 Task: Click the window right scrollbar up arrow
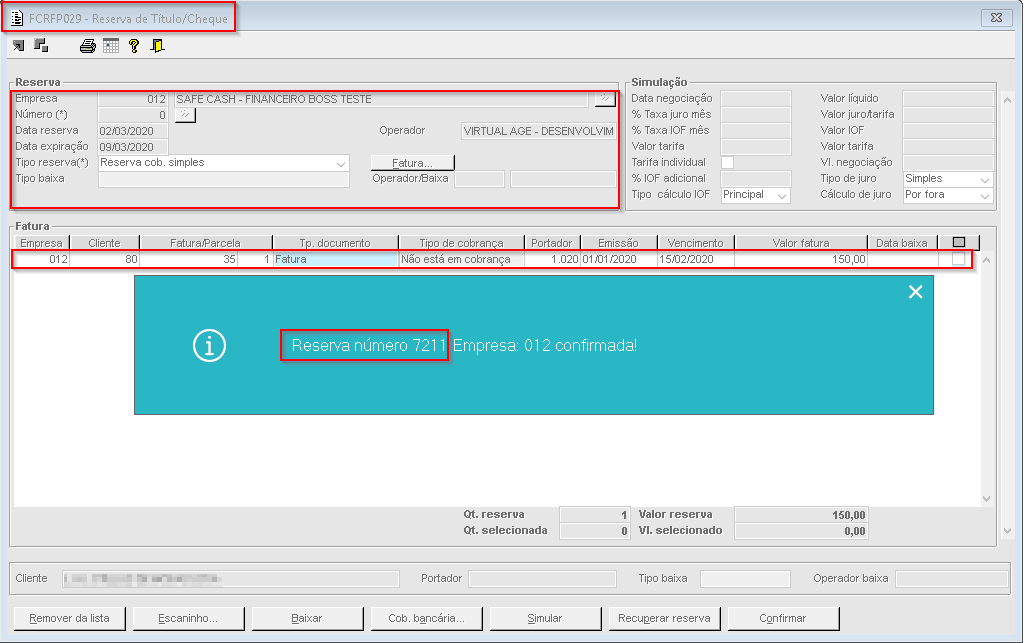(x=1007, y=101)
